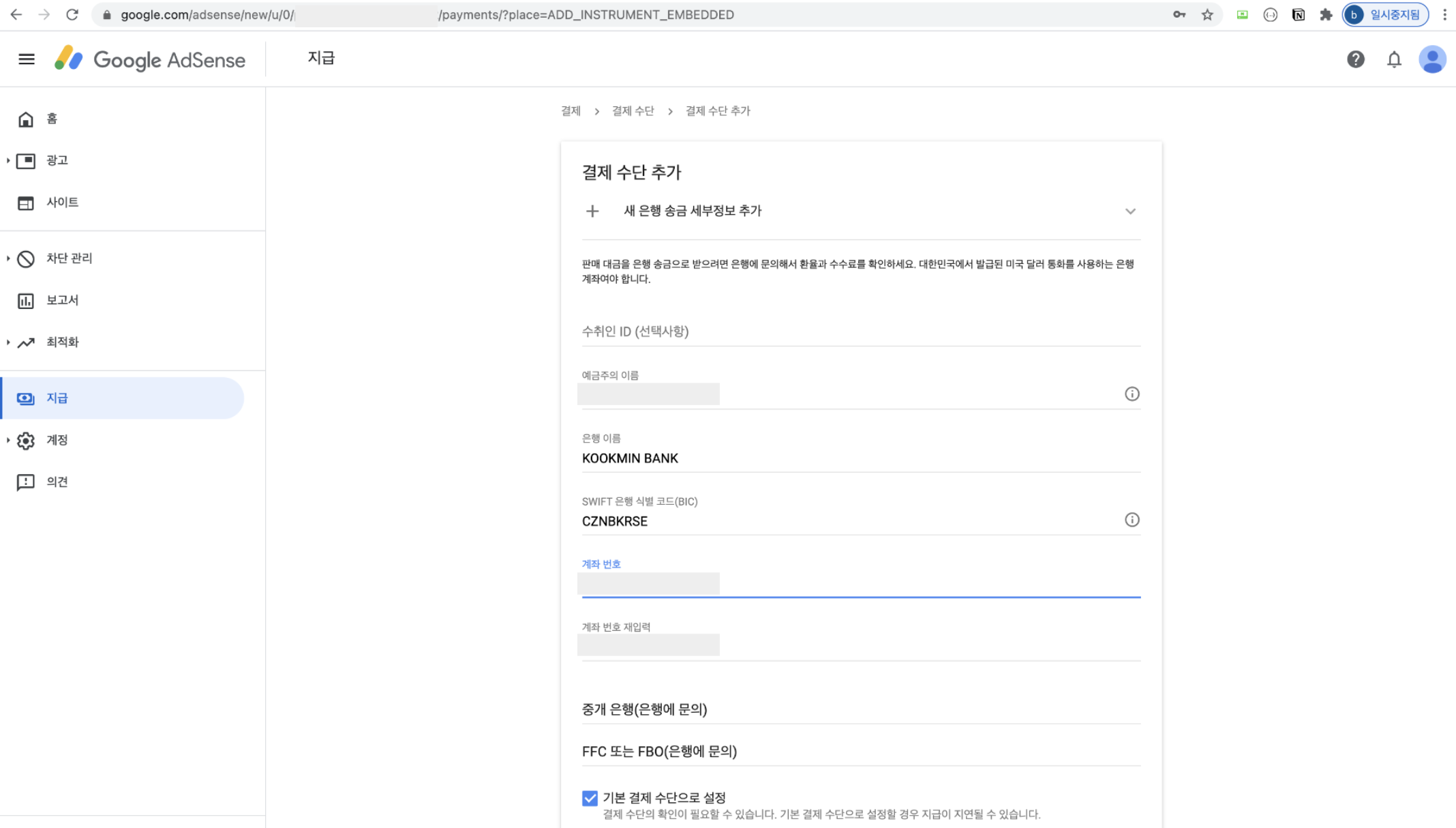Screen dimensions: 1456x828
Task: Click info icon beside 예금주의 이름 field
Action: point(1132,394)
